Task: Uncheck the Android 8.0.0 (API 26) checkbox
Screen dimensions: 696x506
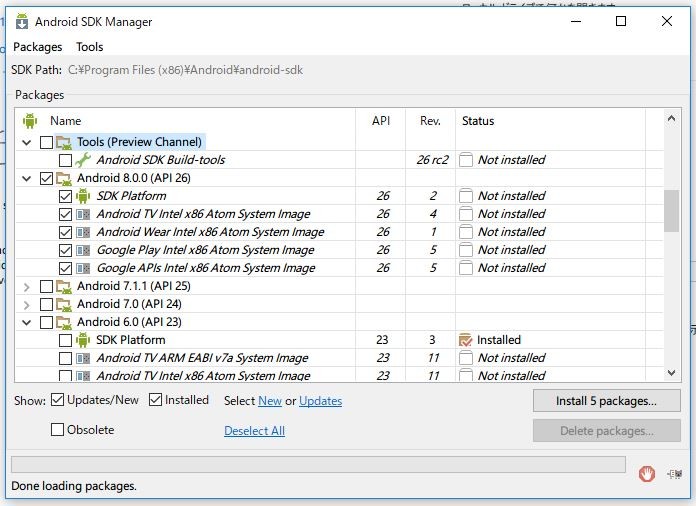Action: [46, 178]
